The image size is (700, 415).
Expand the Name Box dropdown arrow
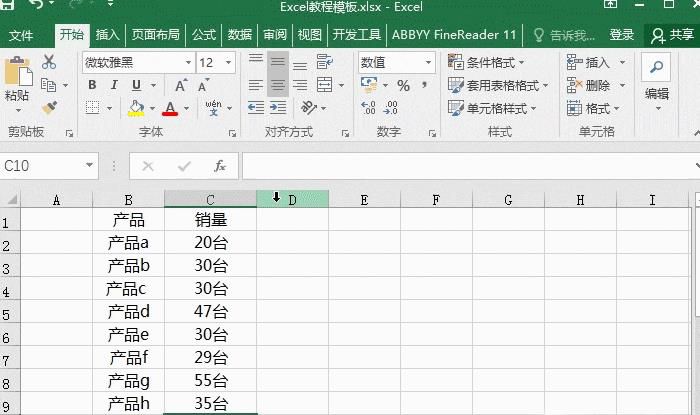click(89, 166)
